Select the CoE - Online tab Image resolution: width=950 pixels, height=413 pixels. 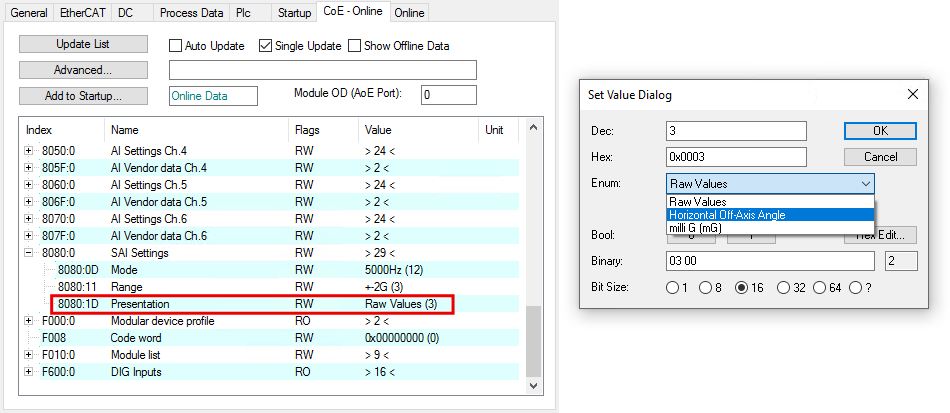[x=353, y=11]
